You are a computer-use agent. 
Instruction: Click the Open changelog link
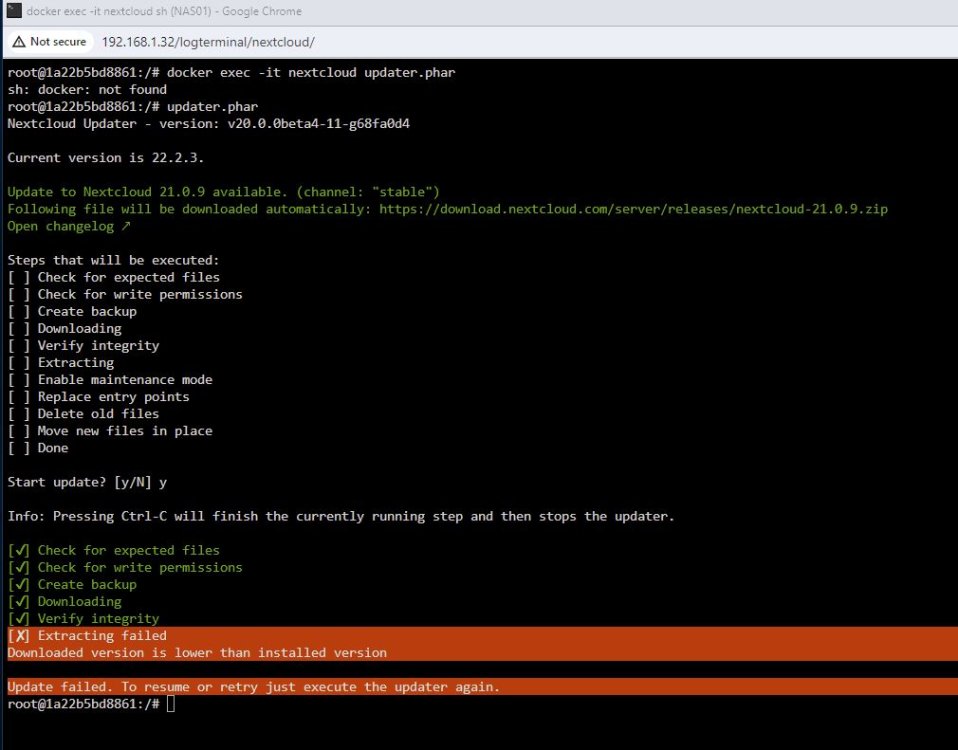(x=69, y=226)
